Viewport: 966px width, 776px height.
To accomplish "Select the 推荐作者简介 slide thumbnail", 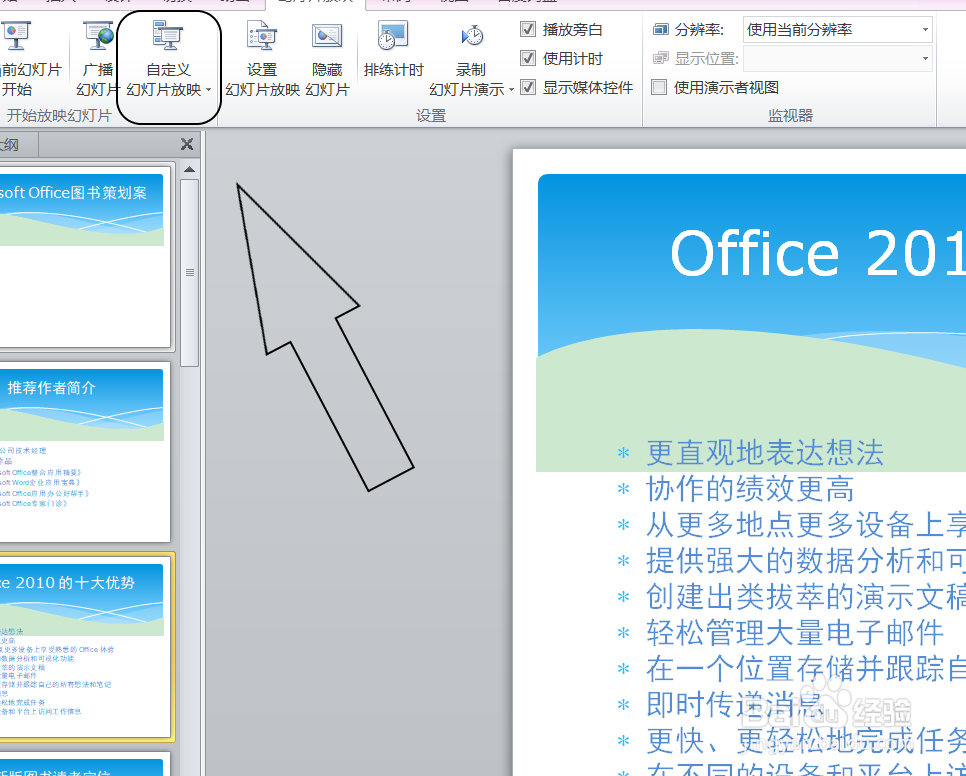I will click(84, 452).
